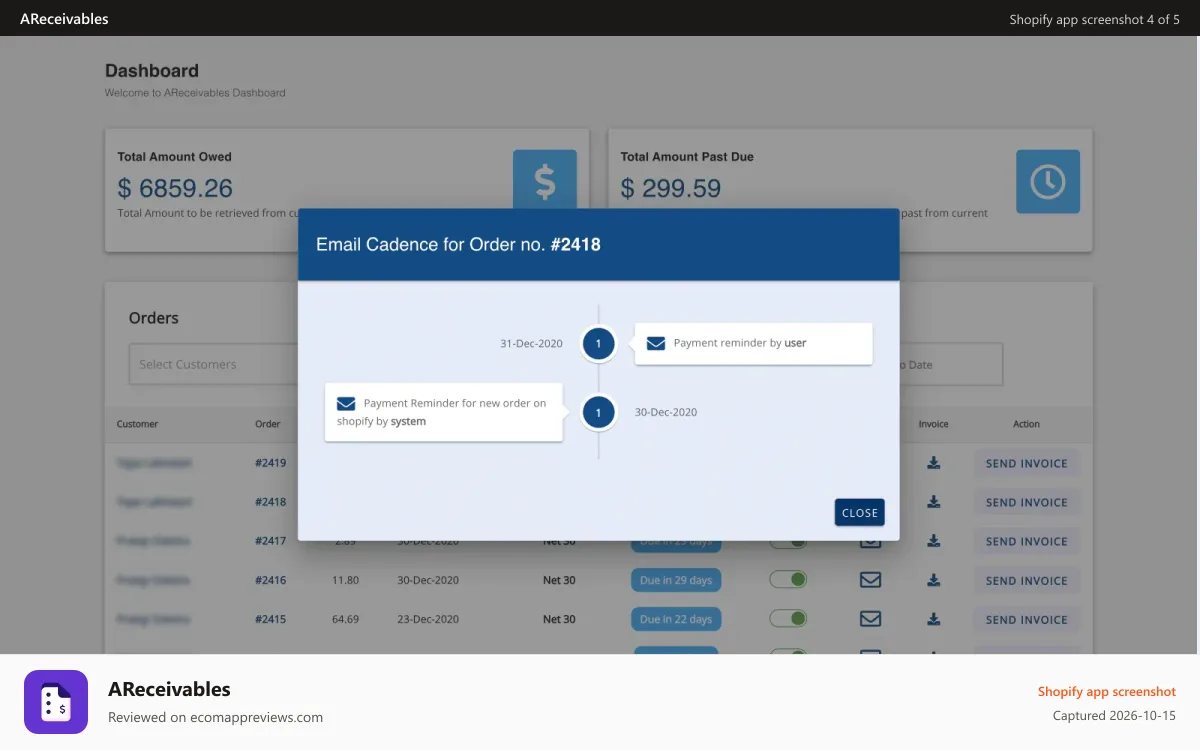
Task: Open order #2419 link
Action: (x=270, y=463)
